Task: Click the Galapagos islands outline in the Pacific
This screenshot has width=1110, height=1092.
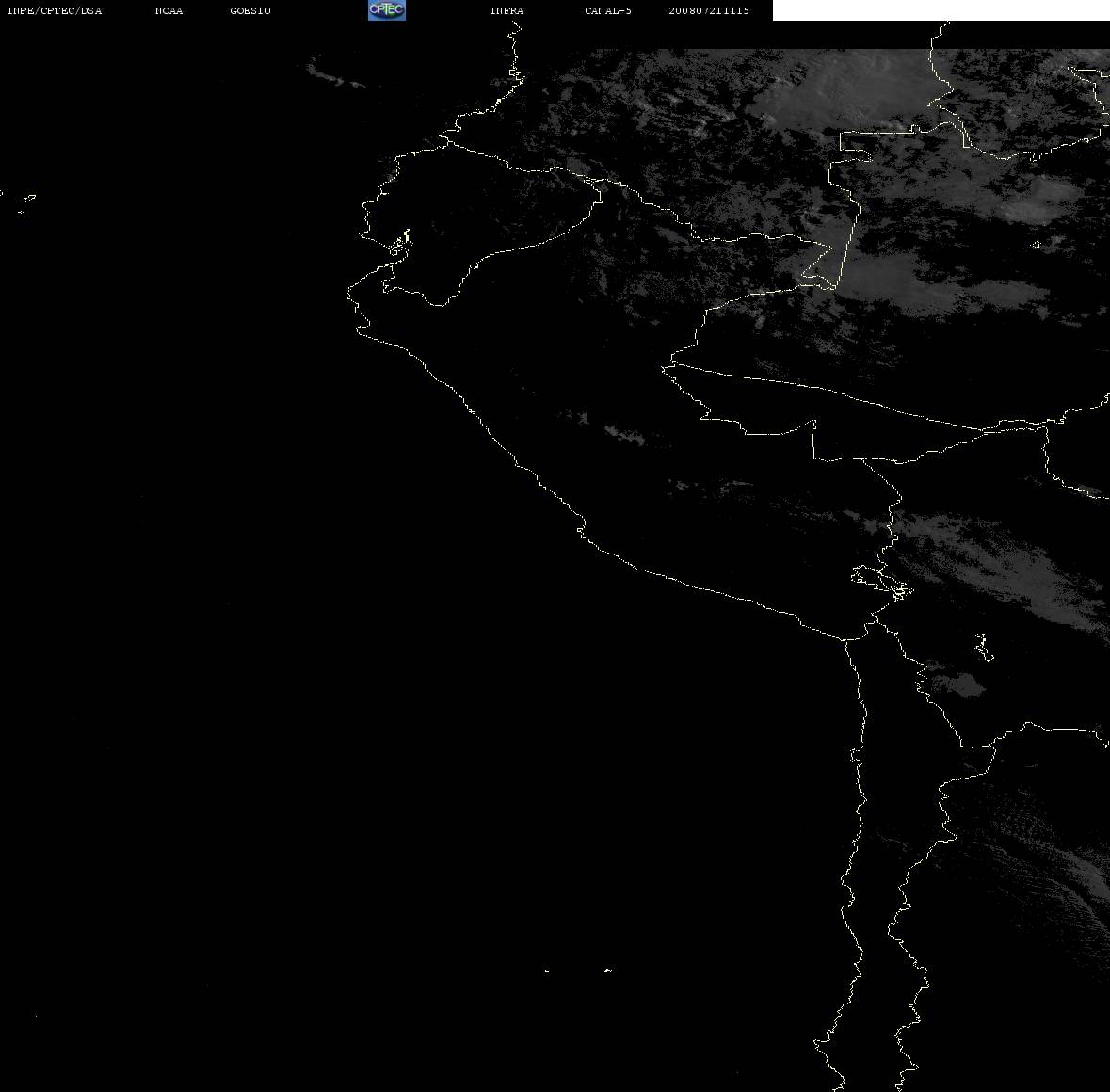Action: 20,201
